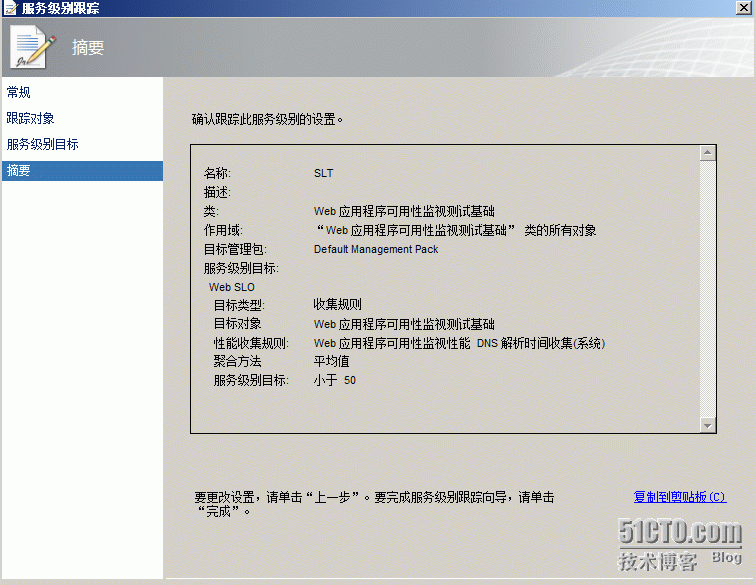756x585 pixels.
Task: Click the Web SLO entry
Action: point(231,287)
